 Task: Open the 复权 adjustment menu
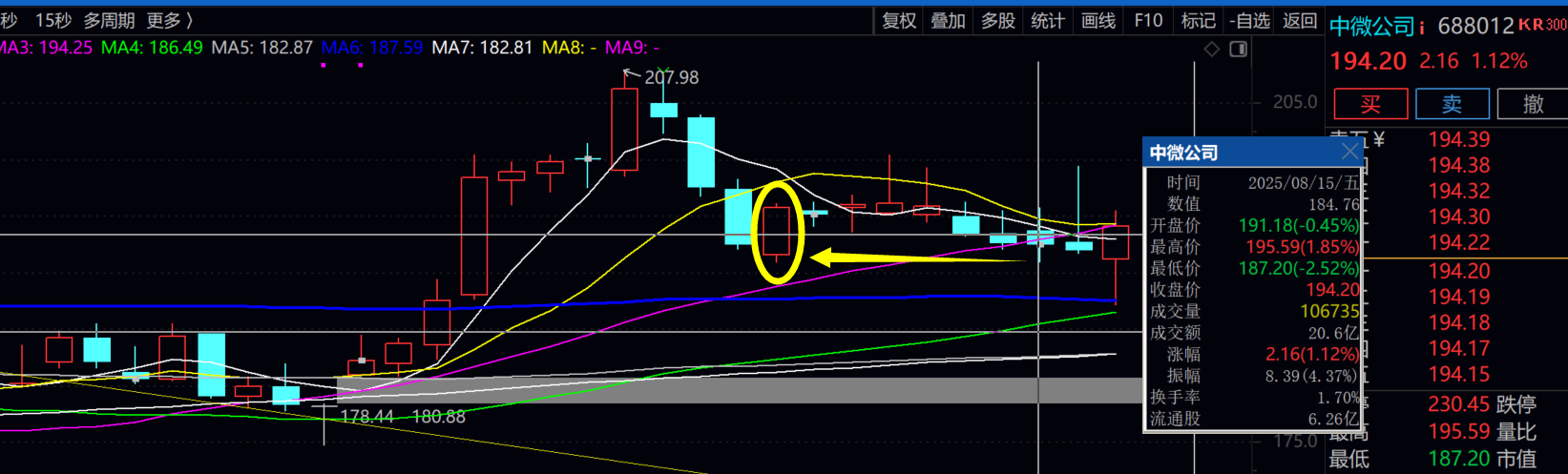click(x=899, y=20)
